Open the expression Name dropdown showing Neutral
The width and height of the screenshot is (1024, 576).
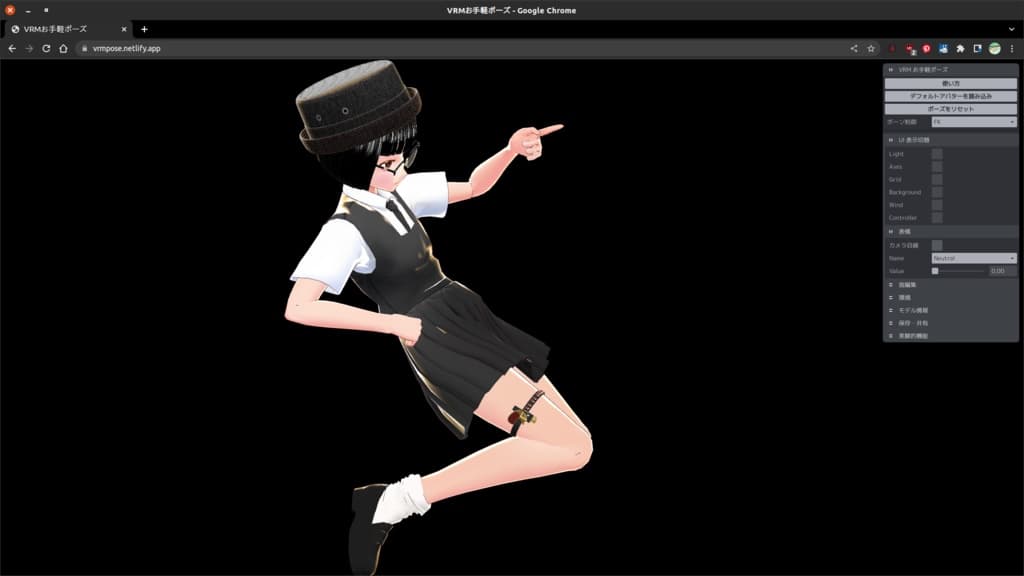tap(973, 258)
